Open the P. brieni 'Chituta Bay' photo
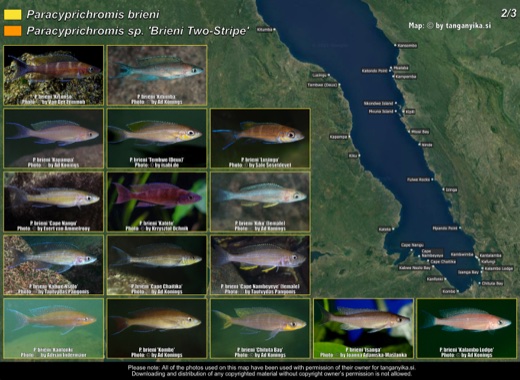The height and width of the screenshot is (380, 520). [x=260, y=328]
